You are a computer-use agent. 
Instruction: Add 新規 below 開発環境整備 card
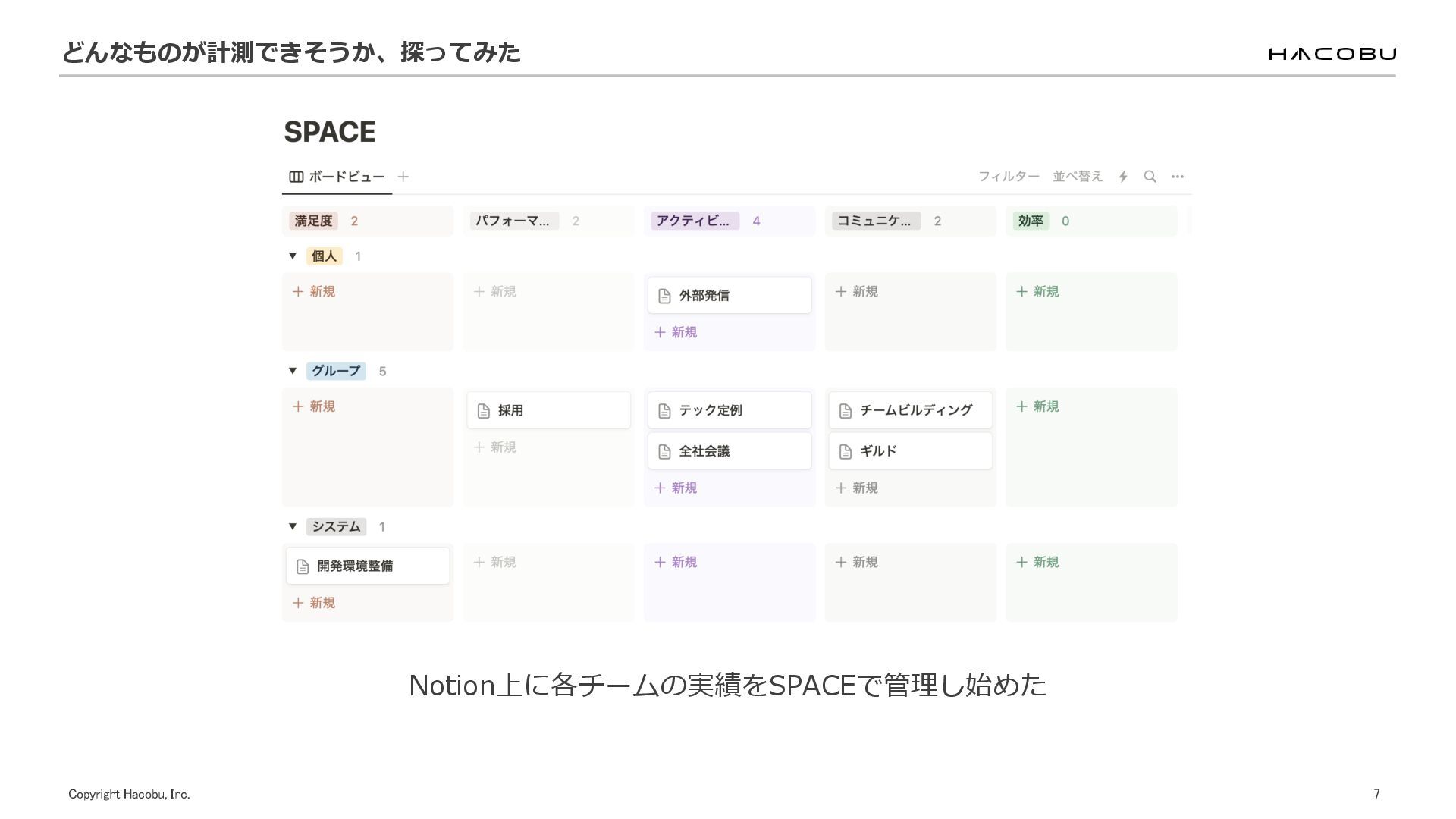coord(314,603)
